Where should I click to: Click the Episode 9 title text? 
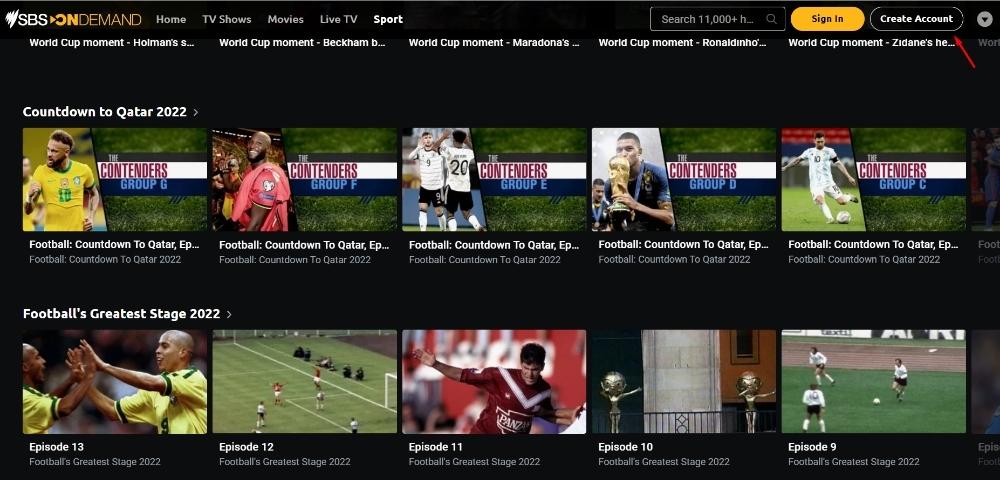(812, 447)
